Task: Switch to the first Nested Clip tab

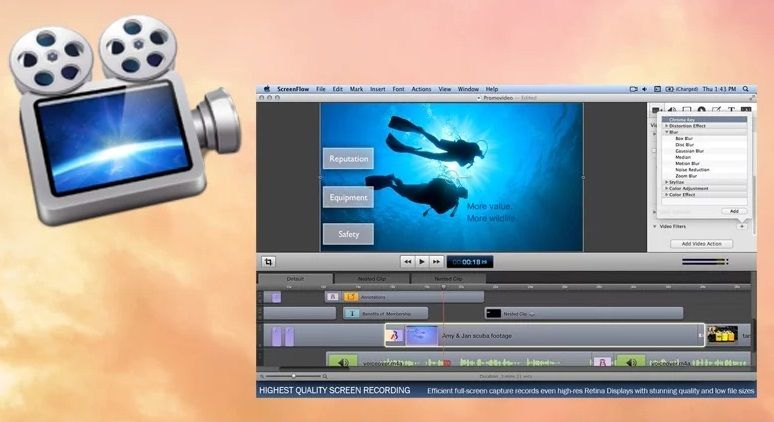Action: point(372,279)
